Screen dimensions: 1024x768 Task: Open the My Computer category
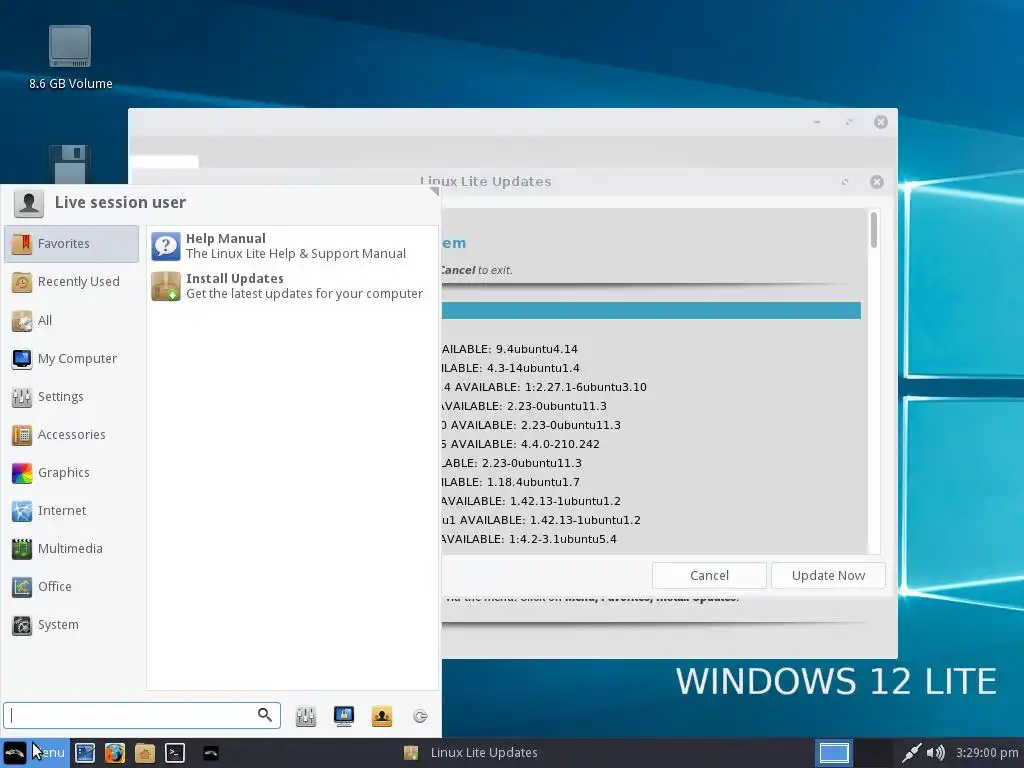[x=71, y=359]
